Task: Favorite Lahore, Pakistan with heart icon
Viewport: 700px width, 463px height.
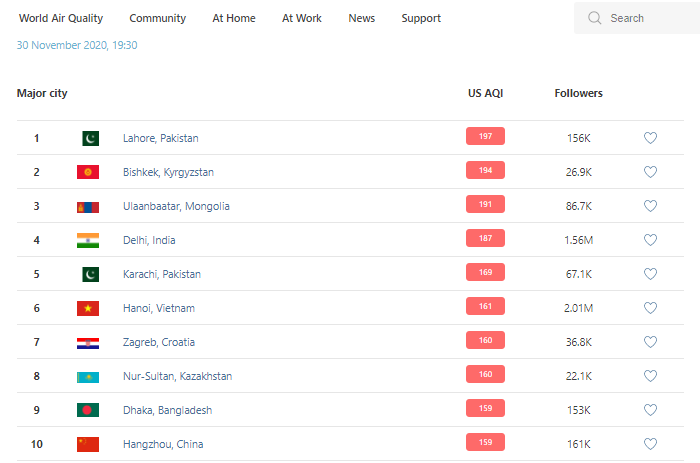Action: click(650, 138)
